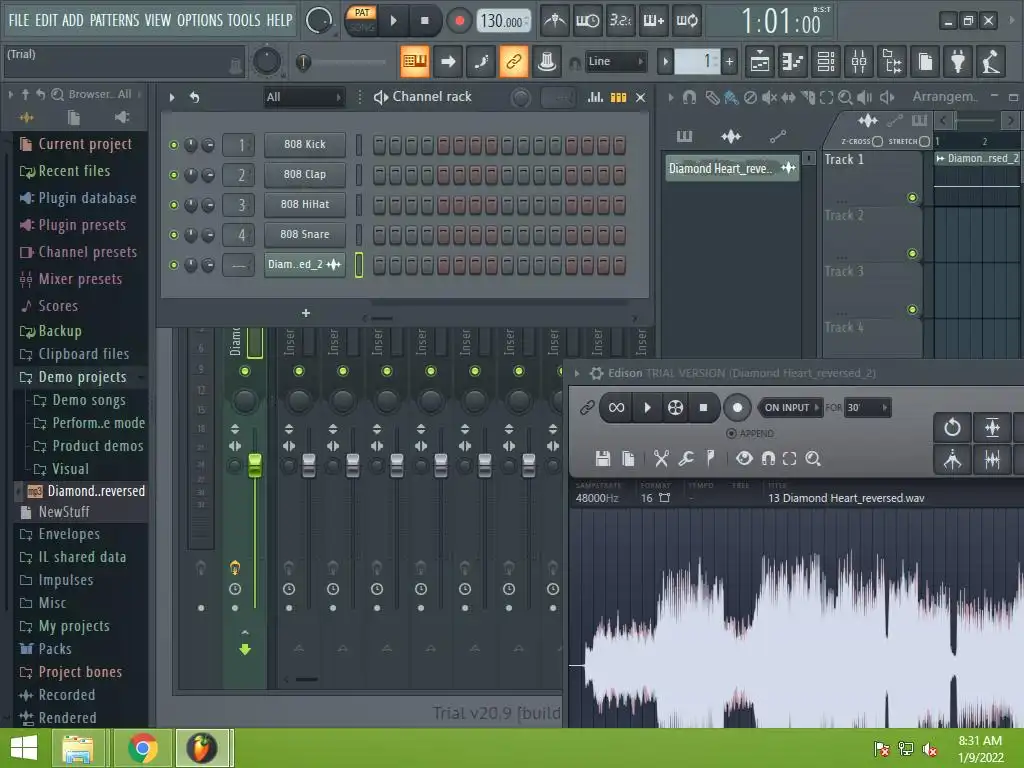The image size is (1024, 768).
Task: Click Edison's zoom magnifier icon
Action: [x=813, y=458]
